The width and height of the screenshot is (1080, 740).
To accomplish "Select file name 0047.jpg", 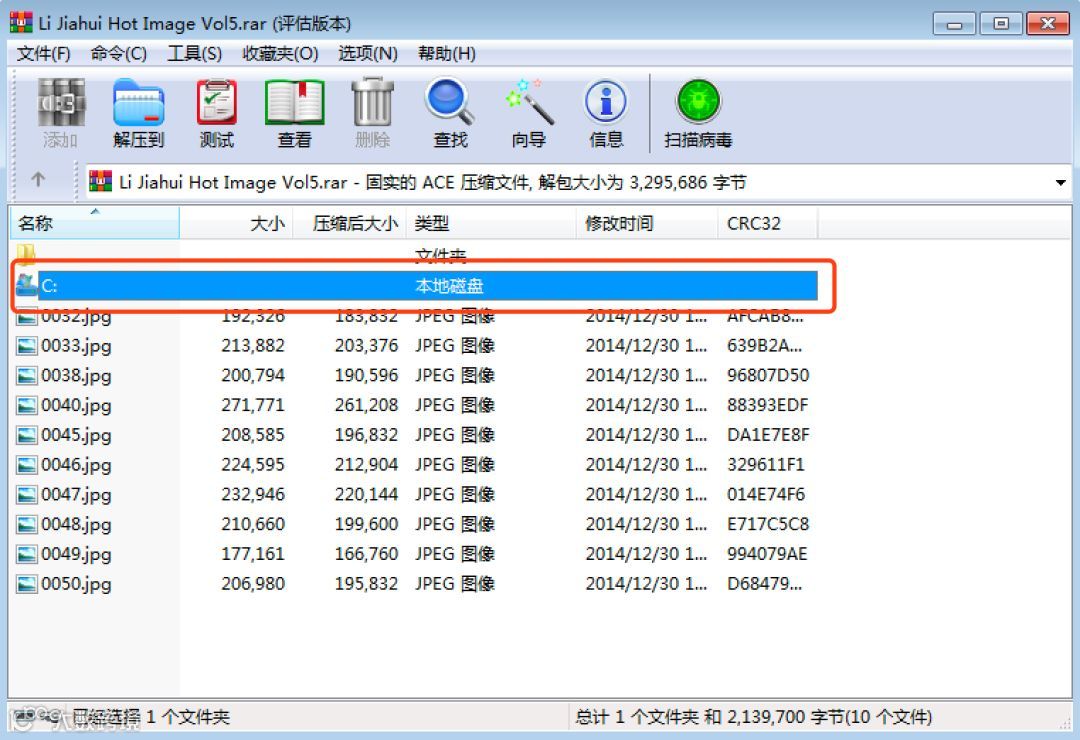I will click(76, 495).
